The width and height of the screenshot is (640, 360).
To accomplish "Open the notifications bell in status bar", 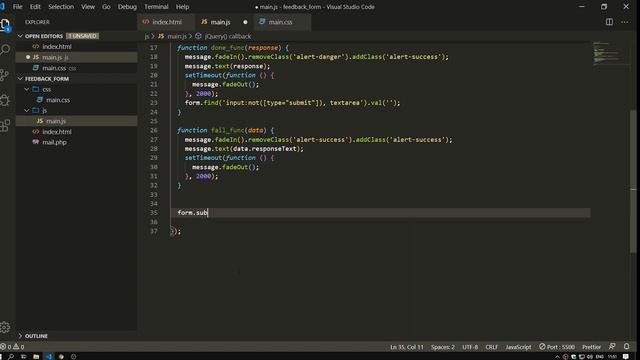I will [x=627, y=347].
